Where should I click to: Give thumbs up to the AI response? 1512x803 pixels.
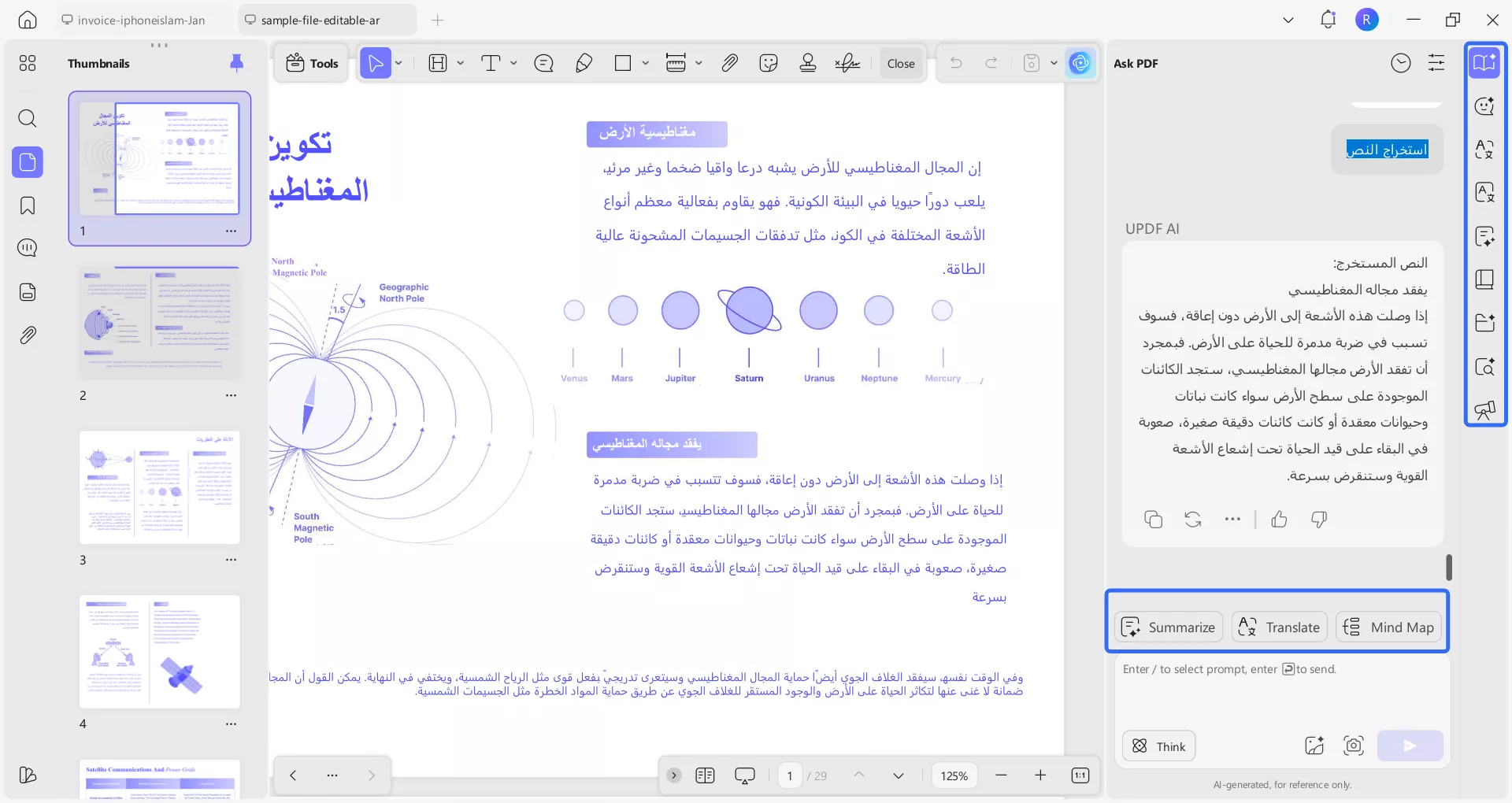1279,520
